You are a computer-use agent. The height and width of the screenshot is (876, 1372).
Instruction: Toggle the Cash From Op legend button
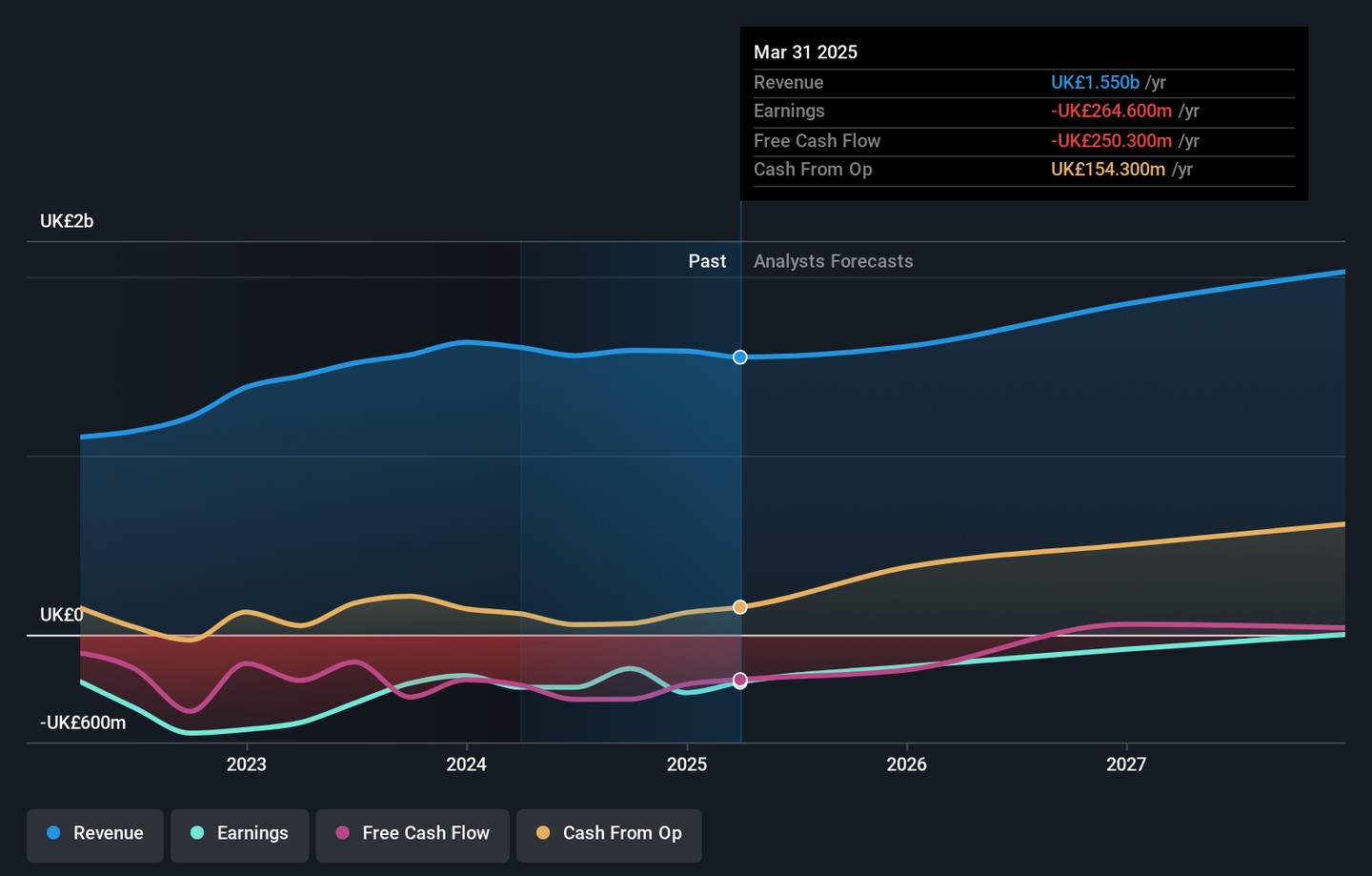click(x=609, y=834)
